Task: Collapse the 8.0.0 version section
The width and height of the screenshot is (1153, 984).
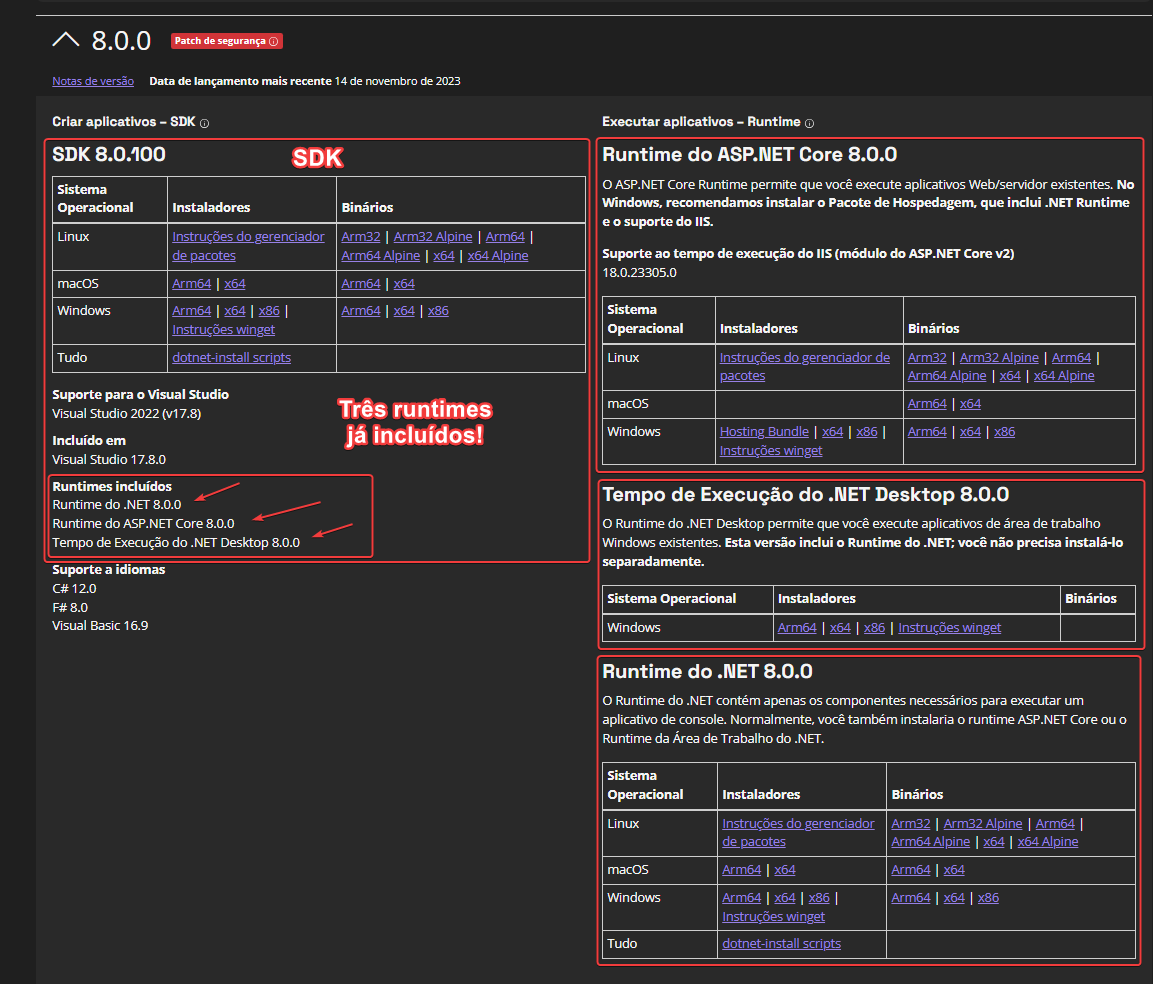Action: pyautogui.click(x=66, y=40)
